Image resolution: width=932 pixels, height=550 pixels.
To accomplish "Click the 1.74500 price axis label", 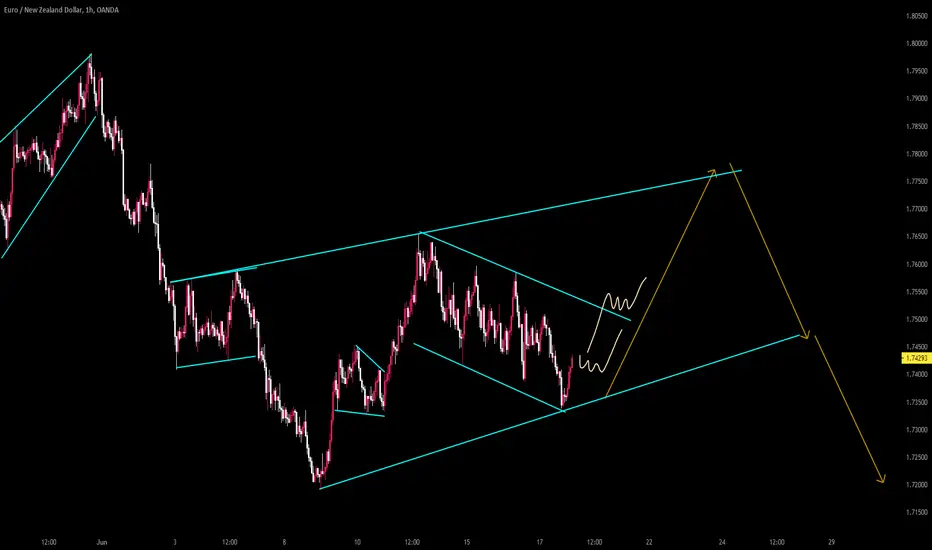I will click(917, 347).
